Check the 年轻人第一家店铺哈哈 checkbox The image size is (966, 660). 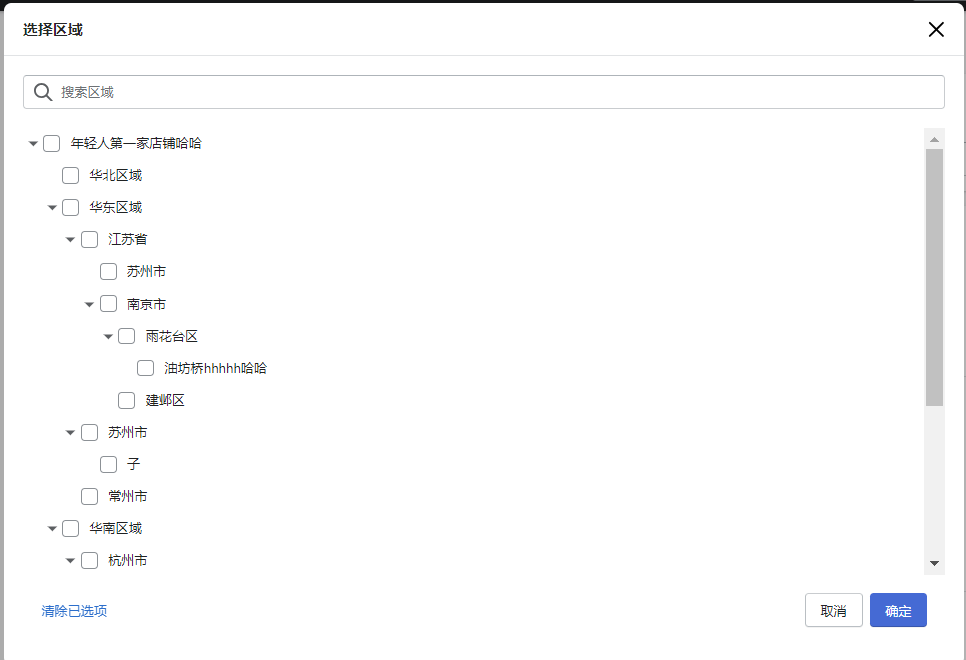point(52,144)
